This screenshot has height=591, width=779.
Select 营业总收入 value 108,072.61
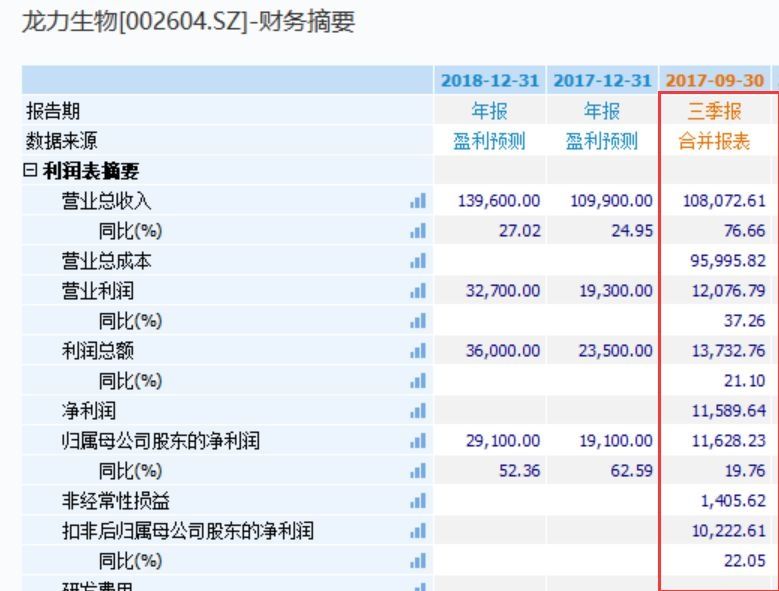[724, 201]
